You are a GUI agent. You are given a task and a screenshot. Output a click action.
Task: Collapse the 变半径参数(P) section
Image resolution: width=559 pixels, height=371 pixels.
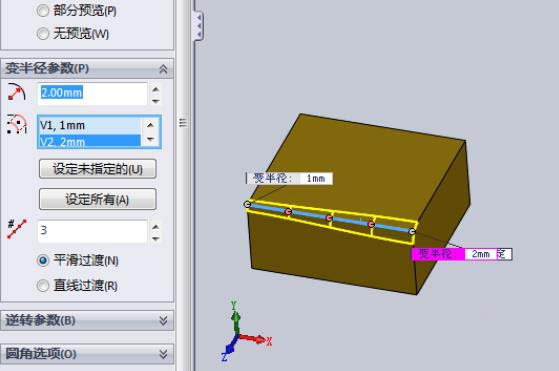click(x=163, y=69)
